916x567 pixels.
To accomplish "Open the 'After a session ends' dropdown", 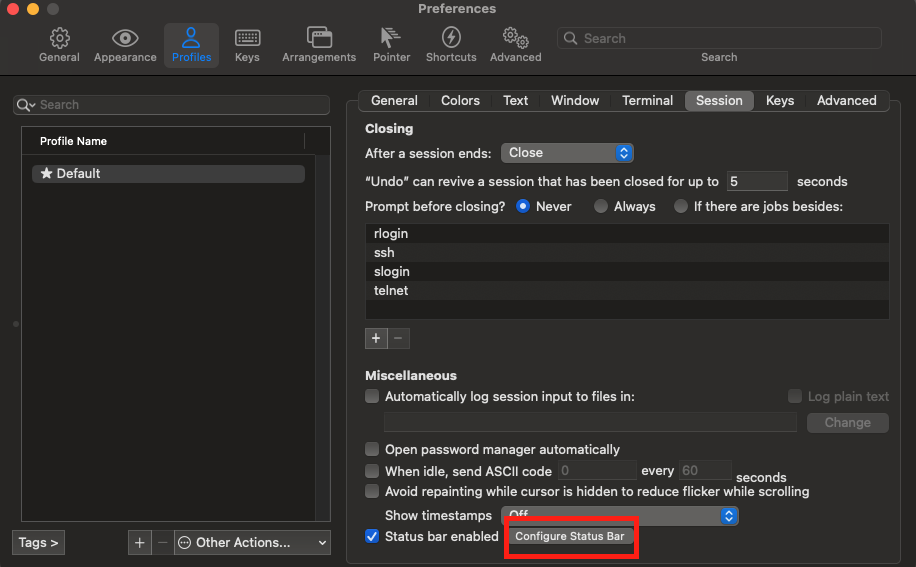I will [x=567, y=153].
